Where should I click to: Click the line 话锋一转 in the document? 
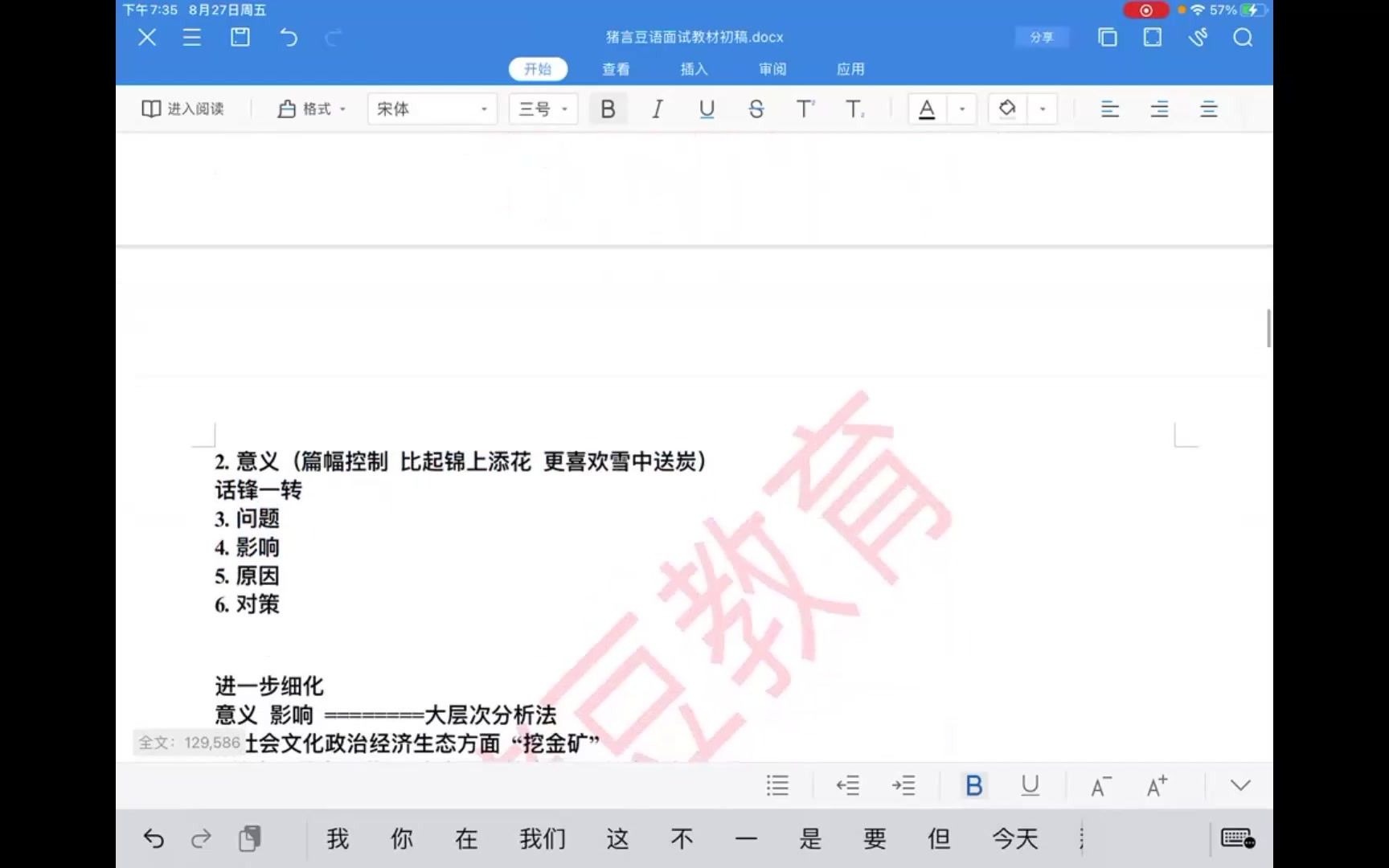(258, 490)
